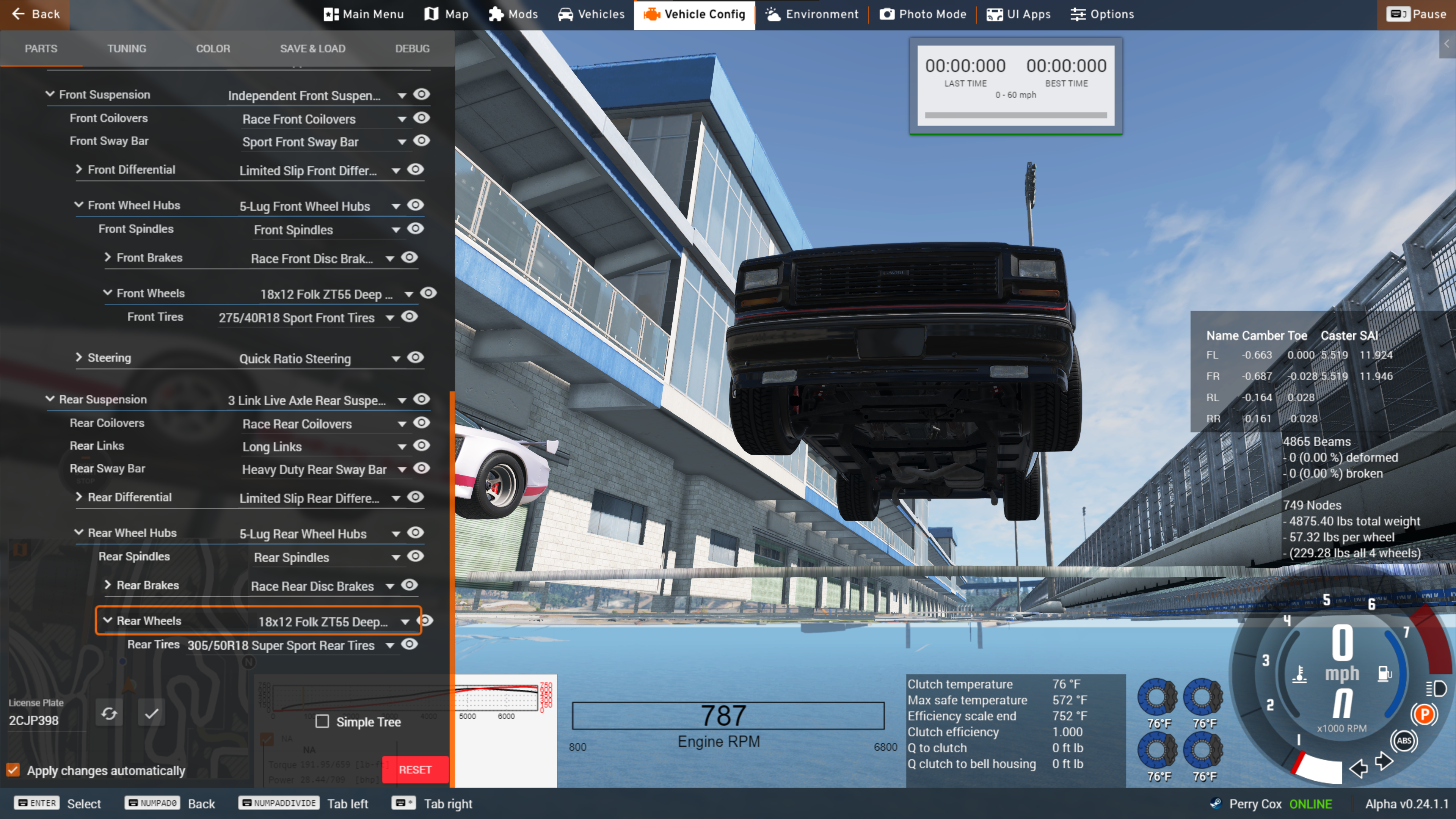Click the fuel pump gauge icon
The image size is (1456, 819).
tap(1384, 673)
